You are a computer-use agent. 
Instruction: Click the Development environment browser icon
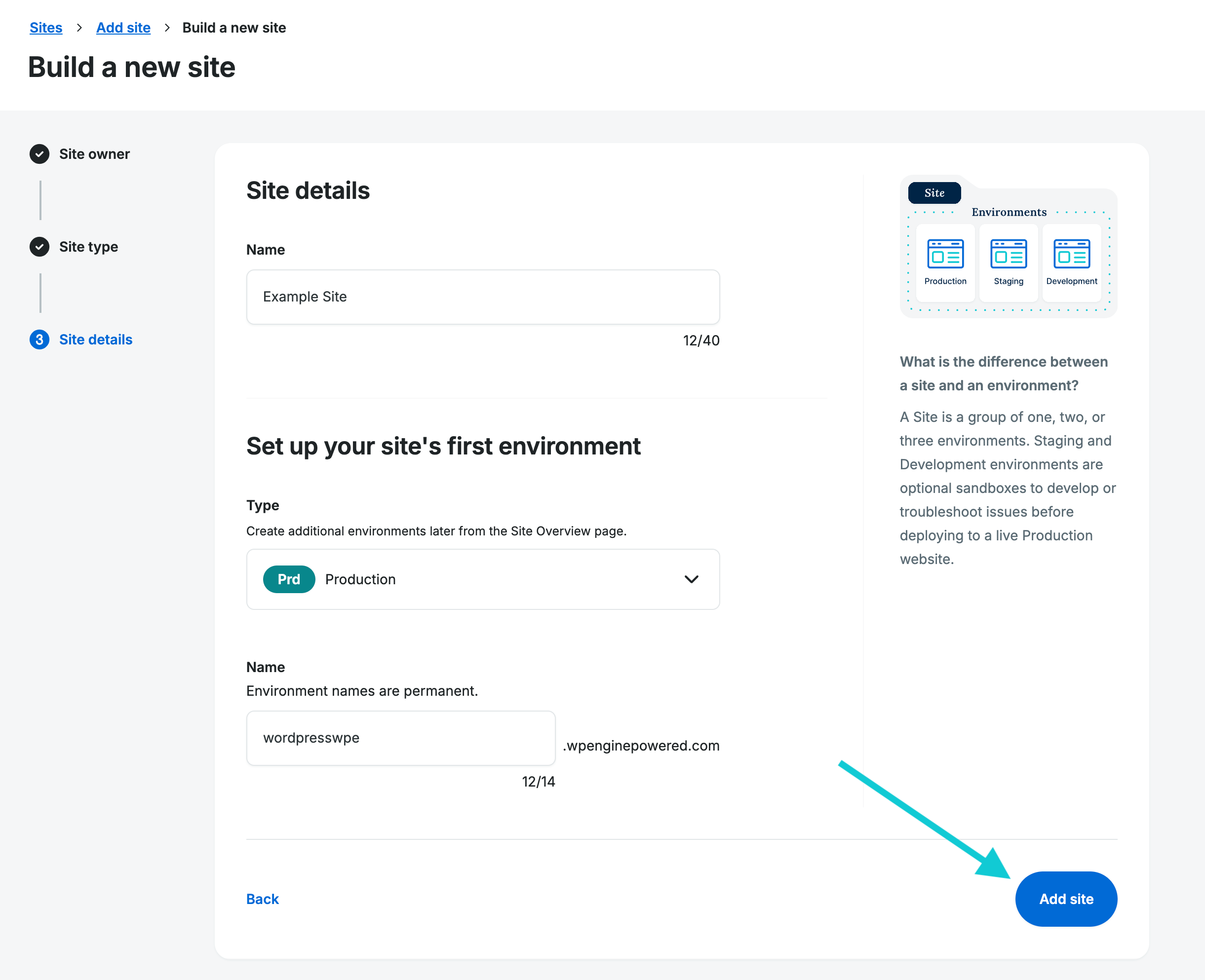tap(1071, 254)
